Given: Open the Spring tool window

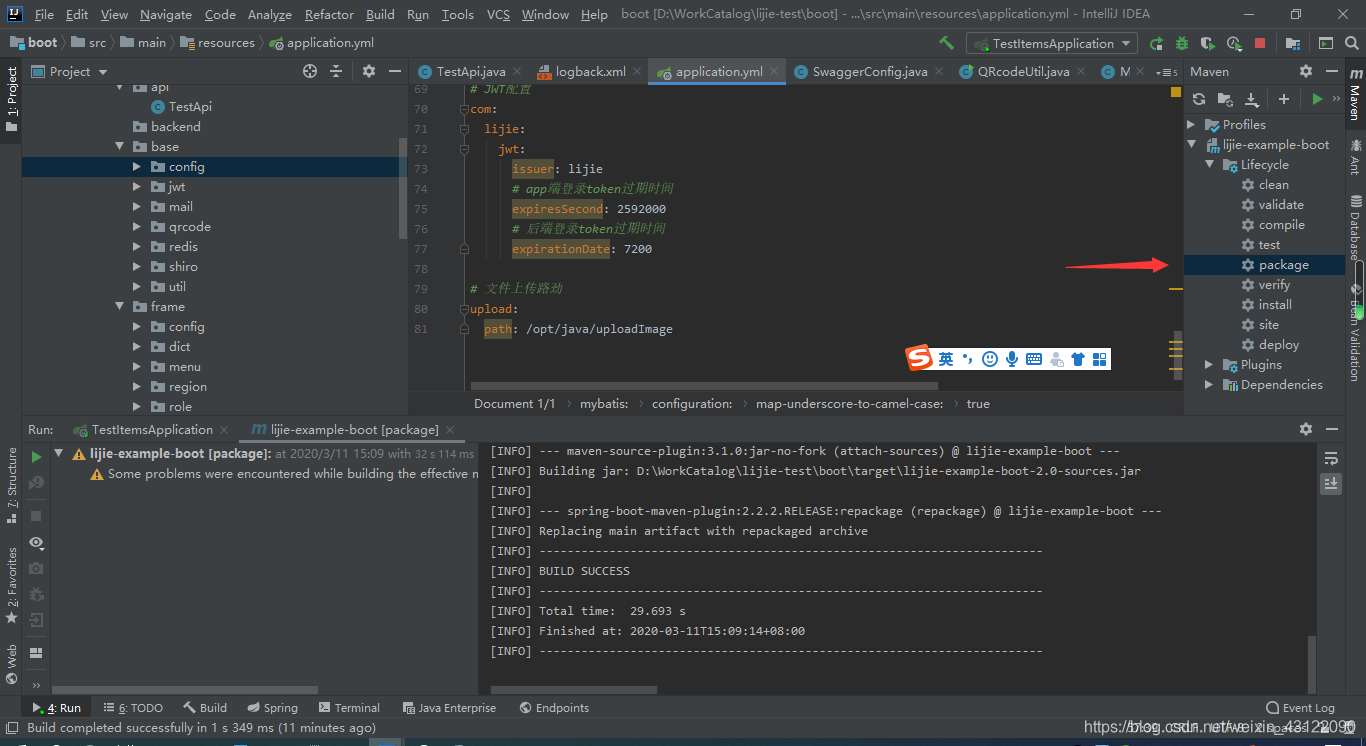Looking at the screenshot, I should point(272,708).
